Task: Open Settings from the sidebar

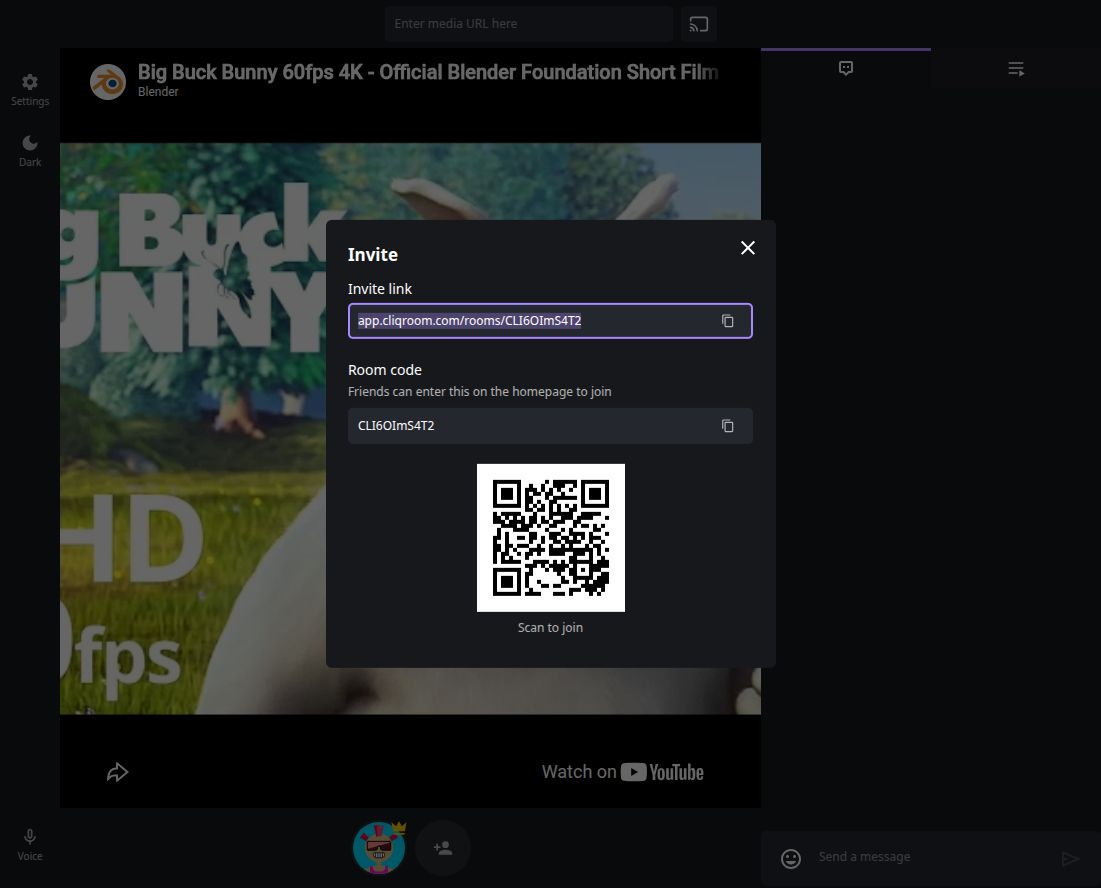Action: [x=29, y=90]
